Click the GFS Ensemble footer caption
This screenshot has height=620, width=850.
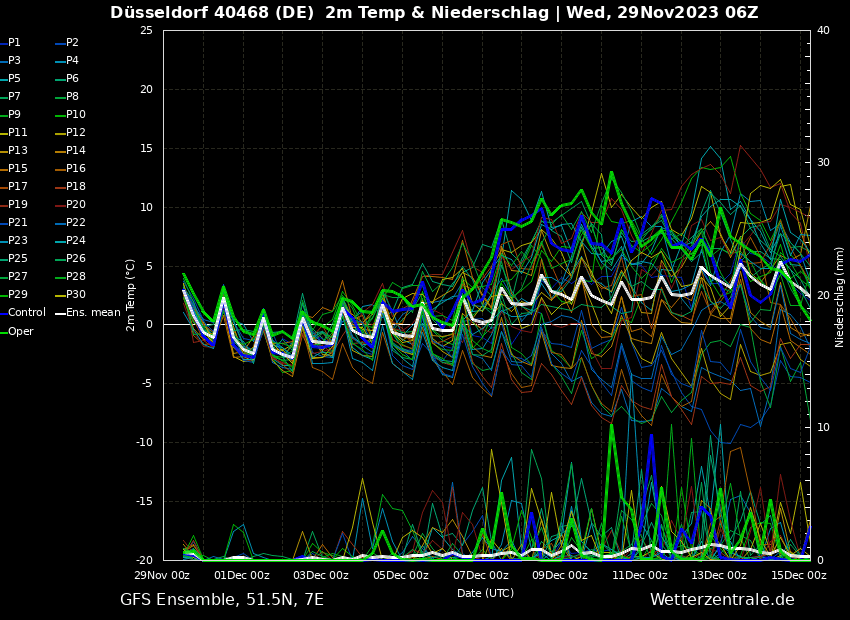[222, 600]
